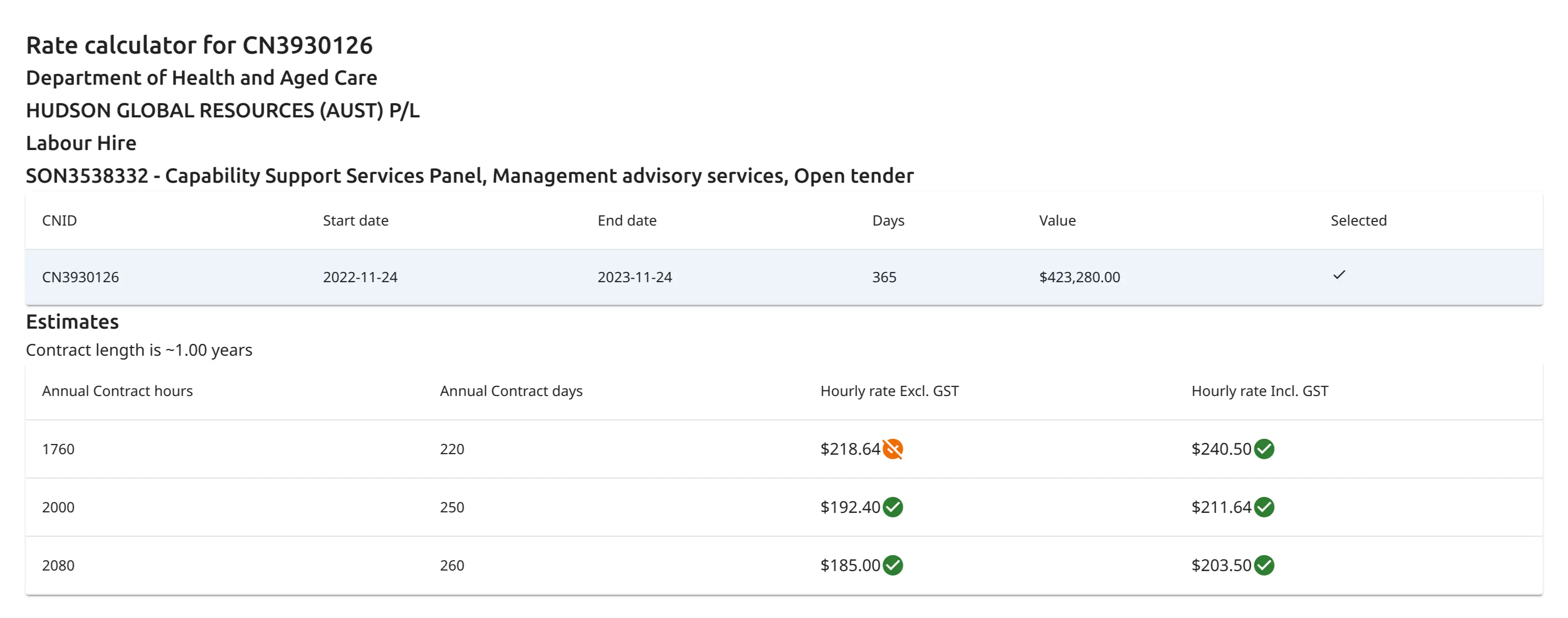This screenshot has height=618, width=1568.
Task: Toggle the Selected checkmark for CN3930126
Action: 1338,275
